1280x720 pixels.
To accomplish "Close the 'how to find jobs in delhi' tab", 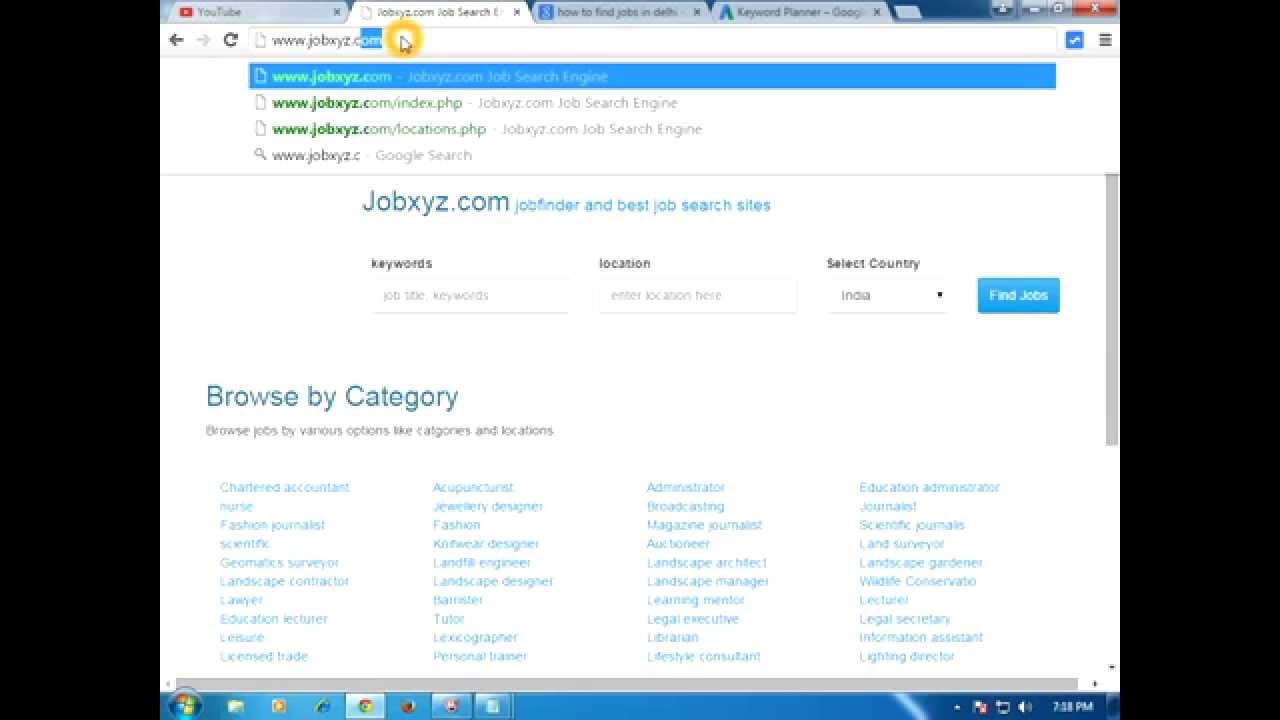I will click(x=697, y=12).
